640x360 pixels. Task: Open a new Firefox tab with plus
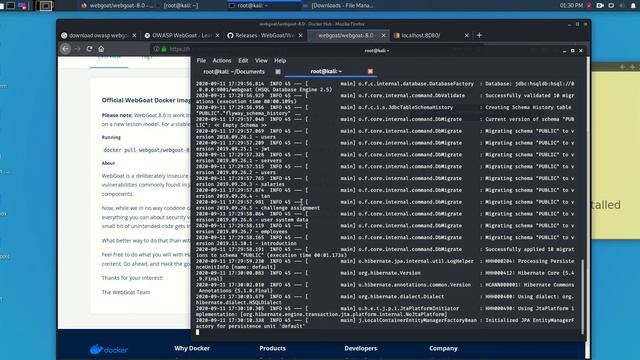(x=479, y=36)
